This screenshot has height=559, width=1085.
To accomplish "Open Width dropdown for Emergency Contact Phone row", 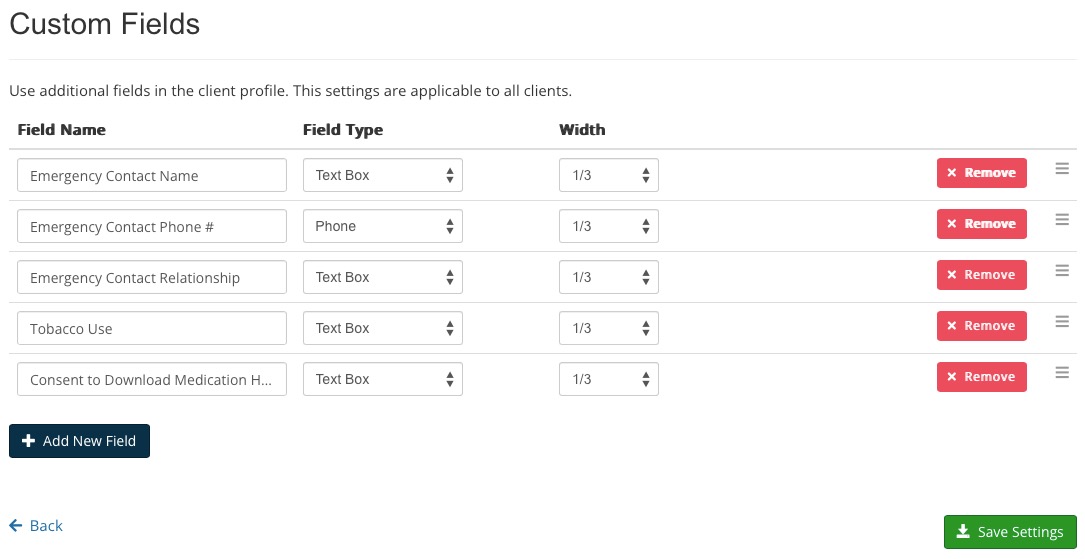I will click(609, 226).
